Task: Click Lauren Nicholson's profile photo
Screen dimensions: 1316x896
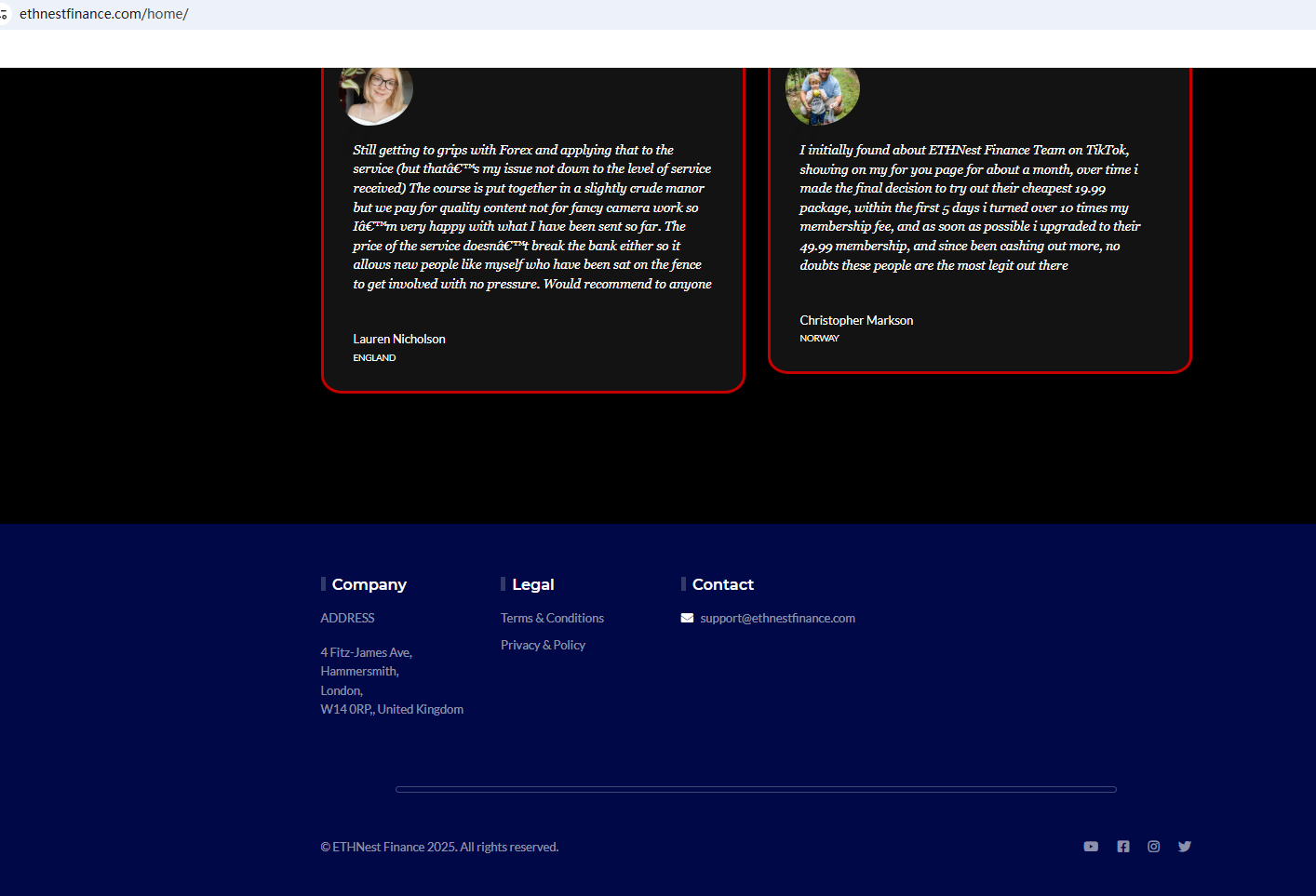Action: point(376,95)
